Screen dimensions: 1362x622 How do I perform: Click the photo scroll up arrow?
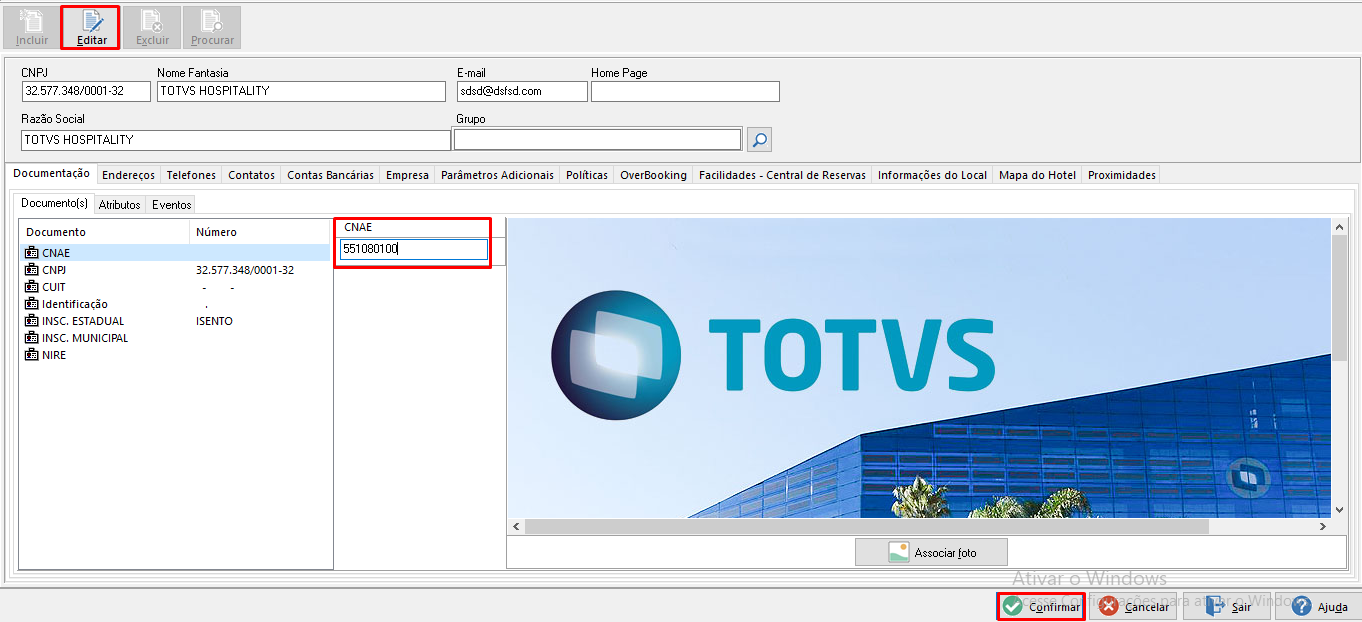(1340, 227)
